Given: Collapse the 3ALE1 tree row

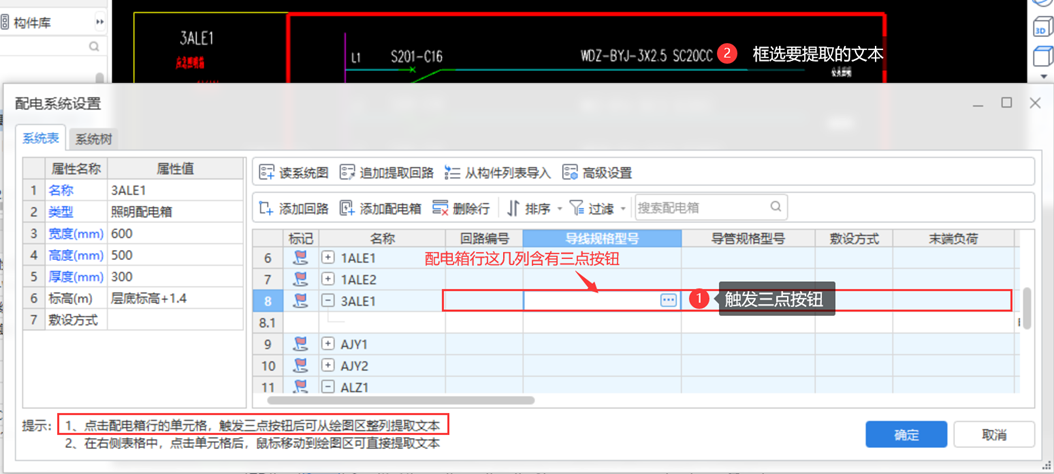Looking at the screenshot, I should click(x=328, y=301).
